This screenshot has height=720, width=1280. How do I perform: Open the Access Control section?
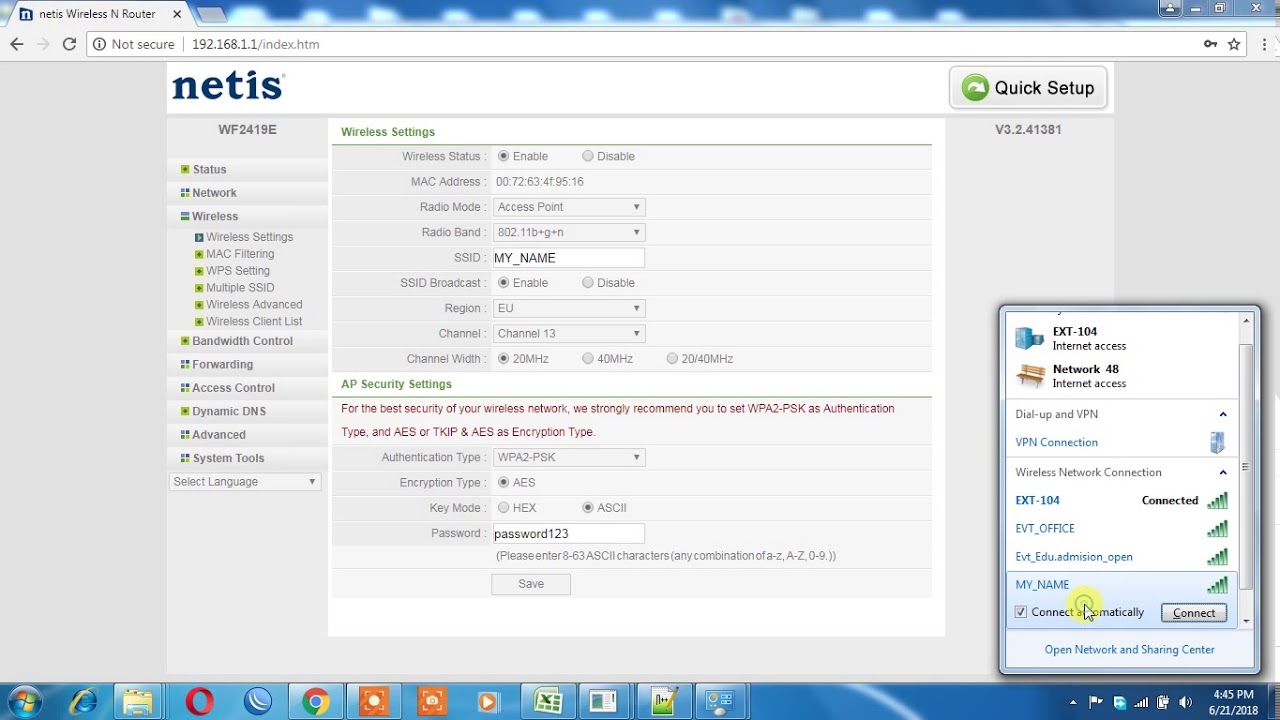click(x=233, y=388)
